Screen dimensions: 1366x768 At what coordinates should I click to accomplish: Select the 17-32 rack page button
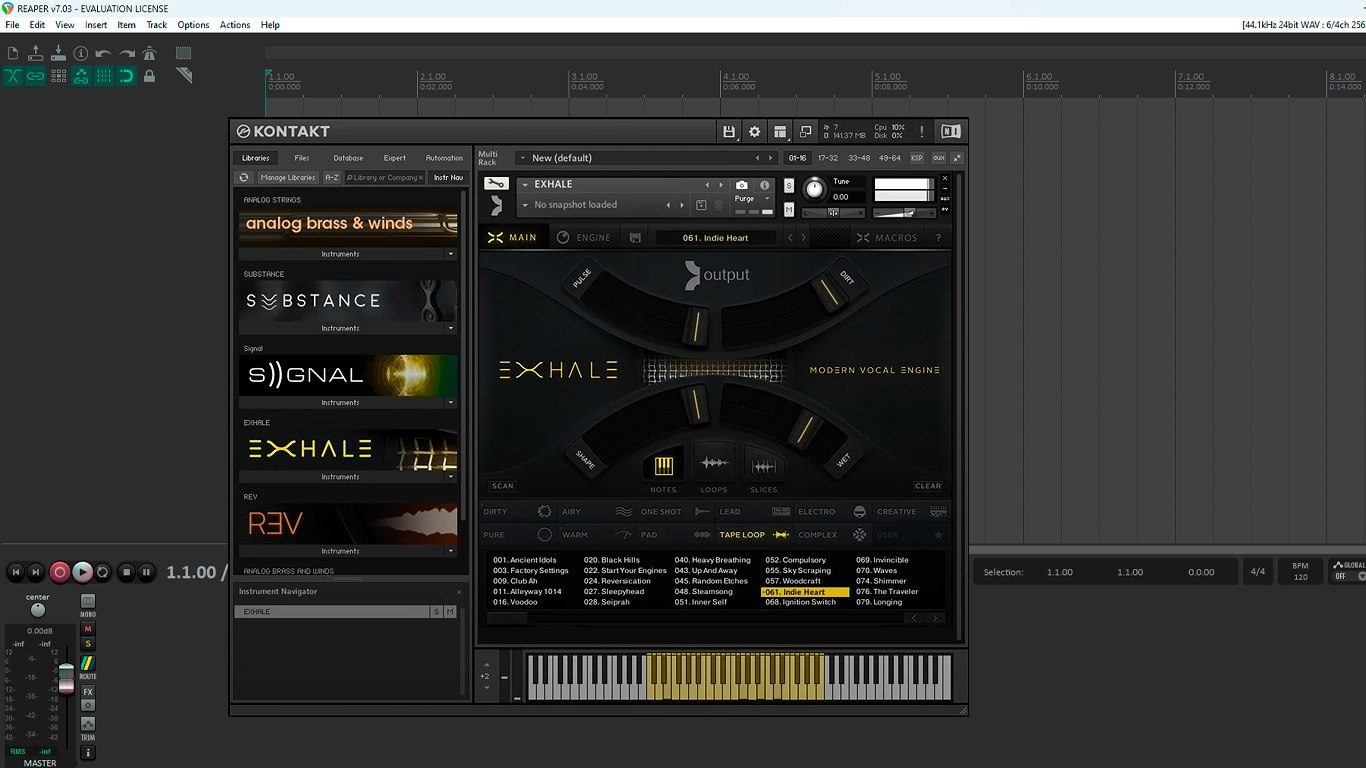point(828,158)
